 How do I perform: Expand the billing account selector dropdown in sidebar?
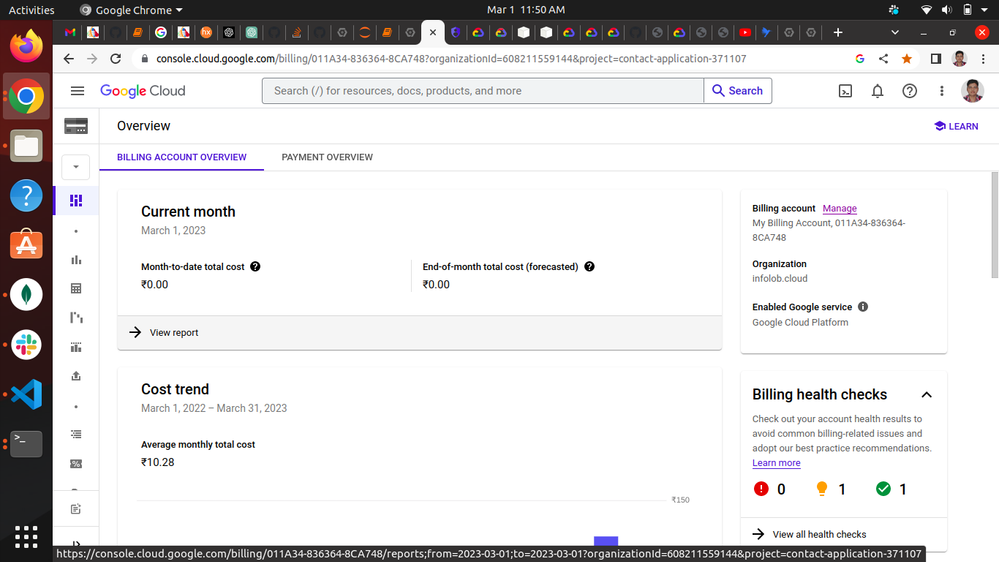click(76, 167)
